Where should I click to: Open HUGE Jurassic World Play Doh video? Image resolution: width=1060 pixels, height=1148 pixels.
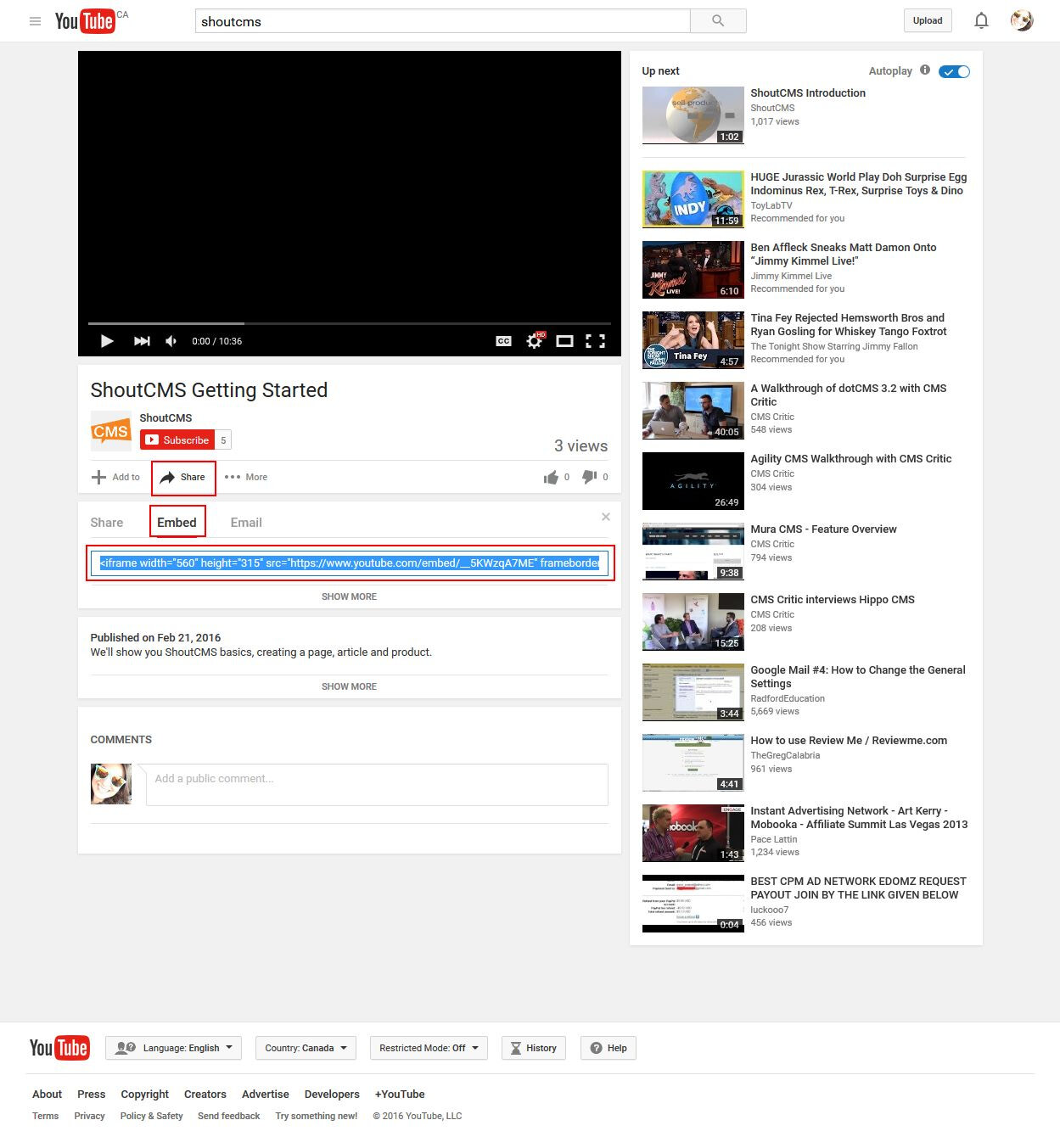click(858, 184)
